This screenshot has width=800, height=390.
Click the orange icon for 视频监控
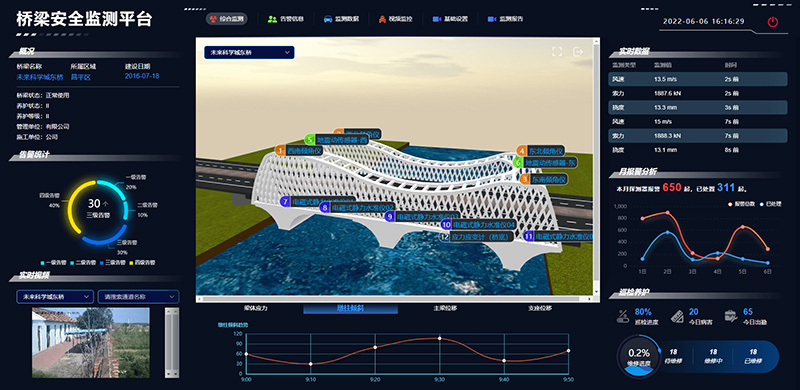point(383,19)
